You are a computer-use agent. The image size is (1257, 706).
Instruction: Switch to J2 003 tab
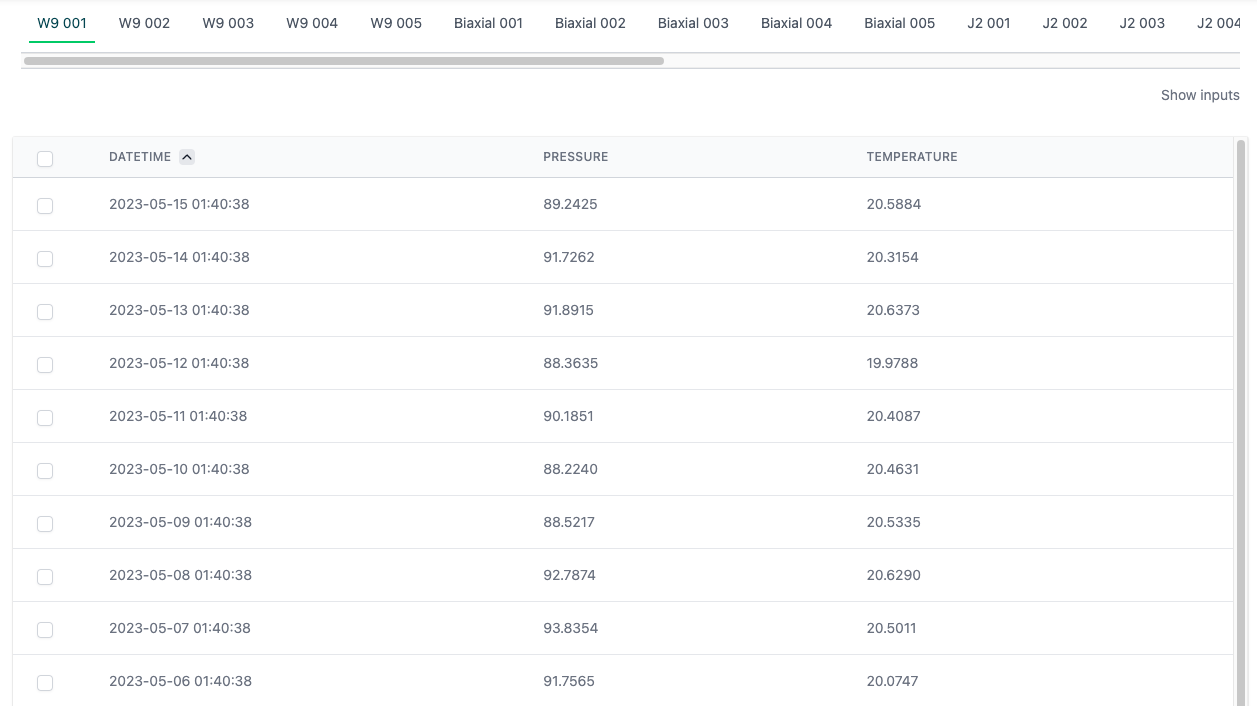(x=1142, y=23)
